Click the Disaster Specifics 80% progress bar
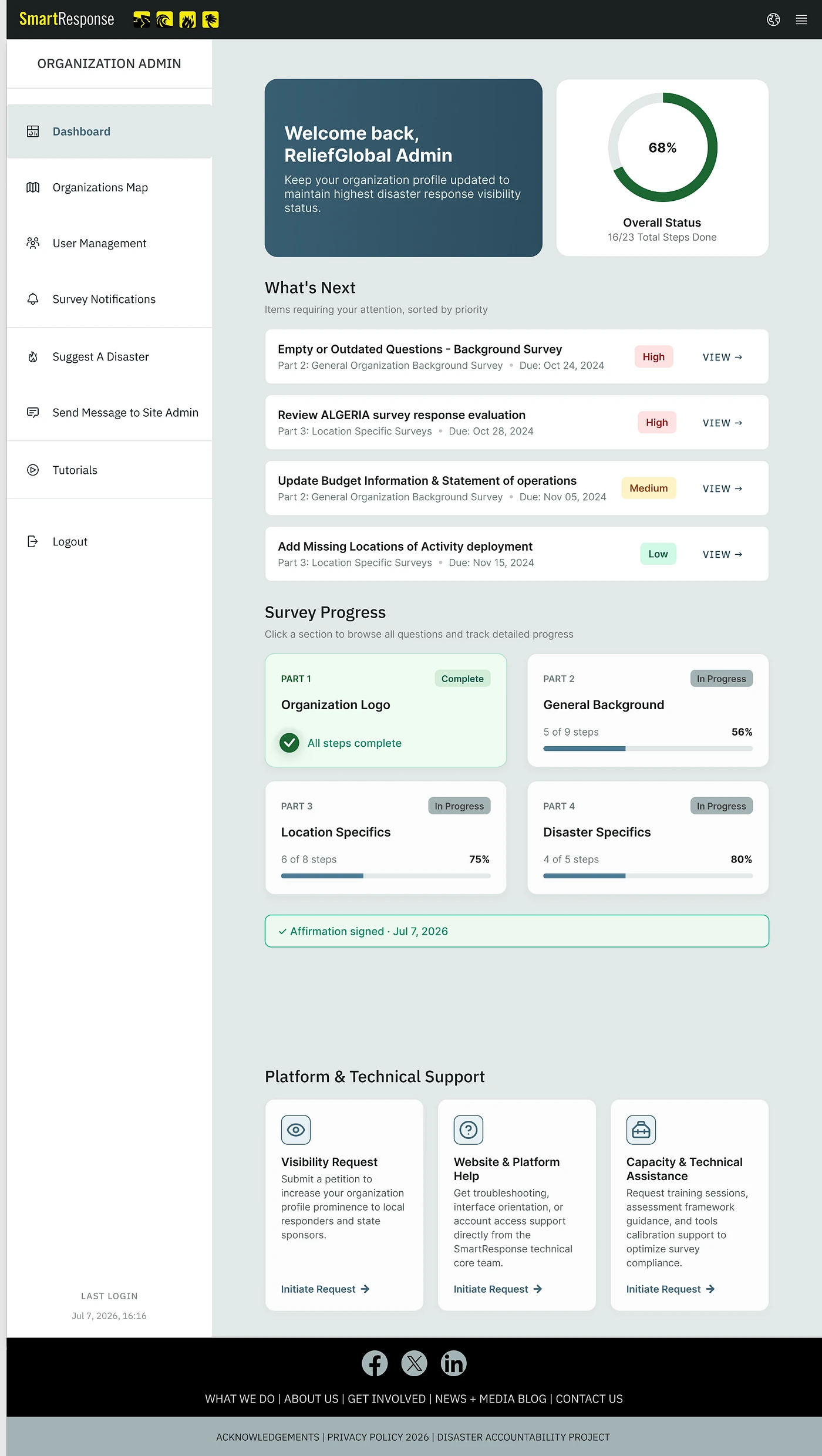 [648, 876]
